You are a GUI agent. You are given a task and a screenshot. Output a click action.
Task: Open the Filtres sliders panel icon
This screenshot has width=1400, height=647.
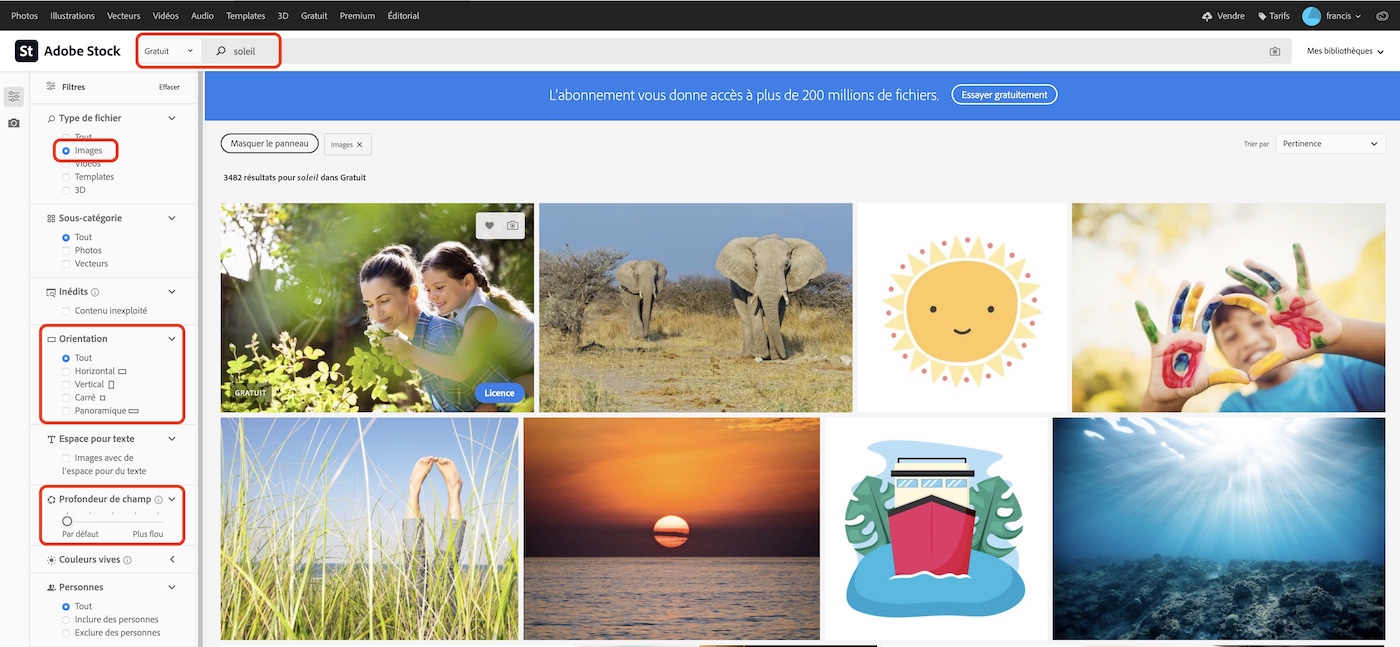13,95
